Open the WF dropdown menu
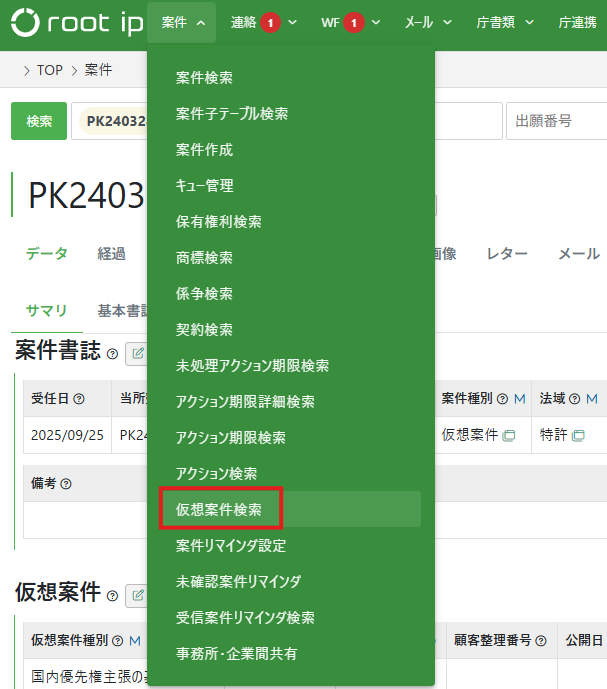This screenshot has width=607, height=689. click(349, 22)
